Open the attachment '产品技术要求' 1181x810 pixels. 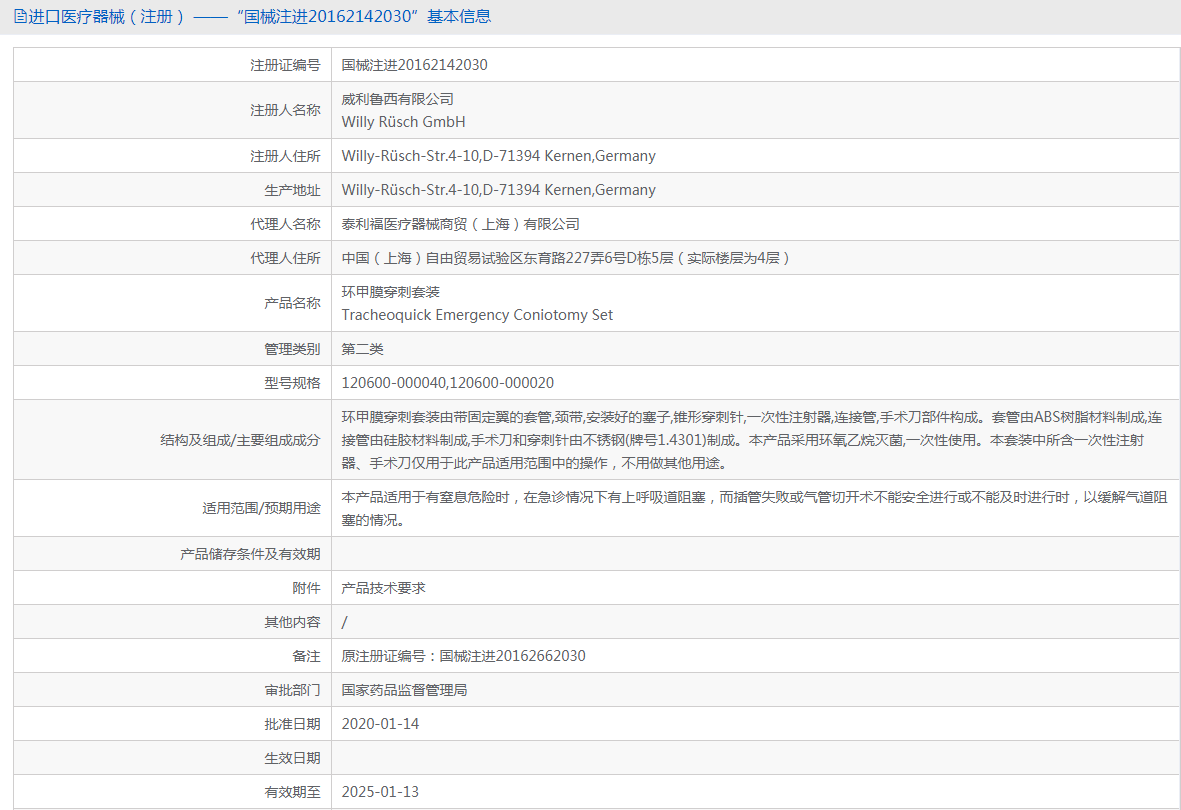pyautogui.click(x=383, y=588)
